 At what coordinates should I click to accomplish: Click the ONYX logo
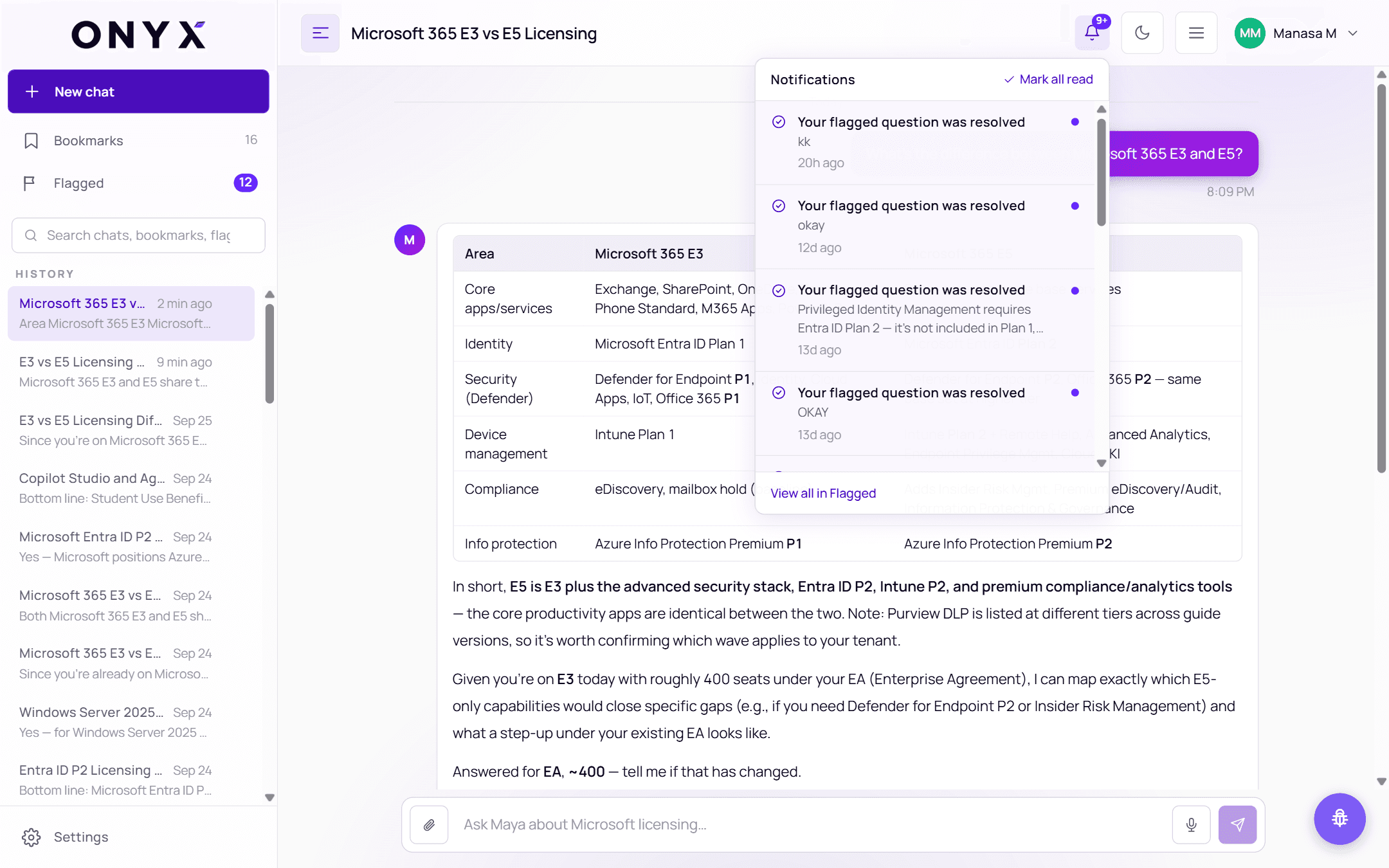tap(138, 35)
